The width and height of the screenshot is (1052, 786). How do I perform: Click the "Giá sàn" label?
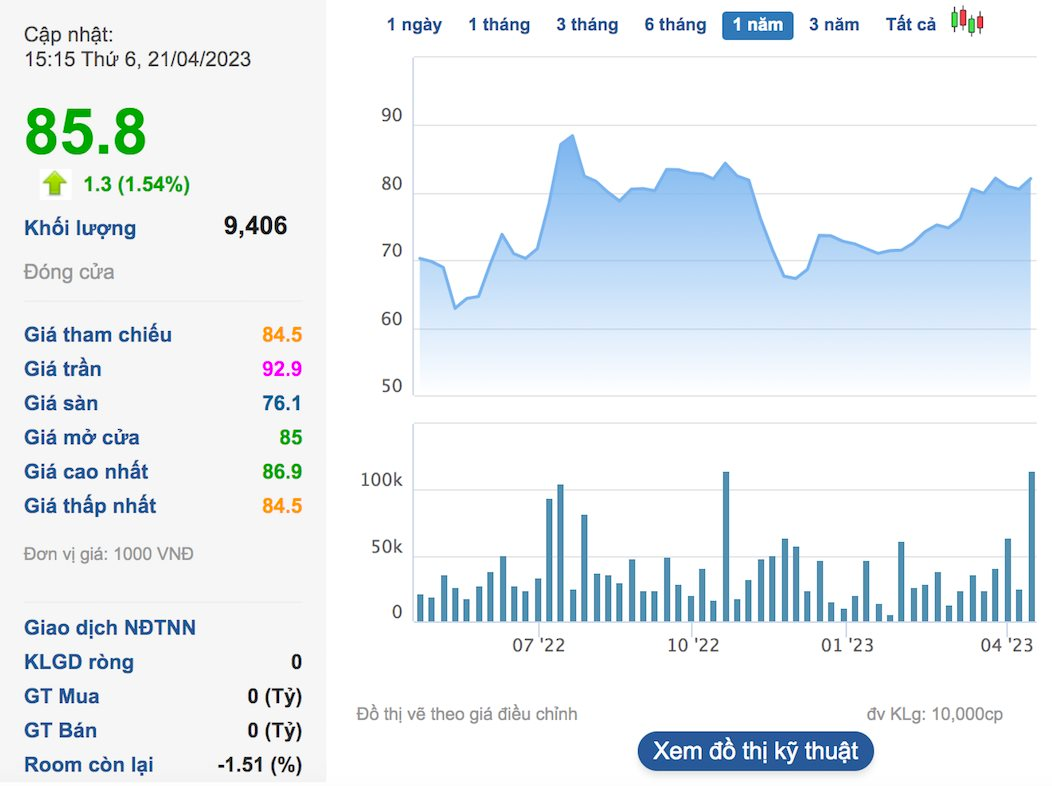pos(61,403)
